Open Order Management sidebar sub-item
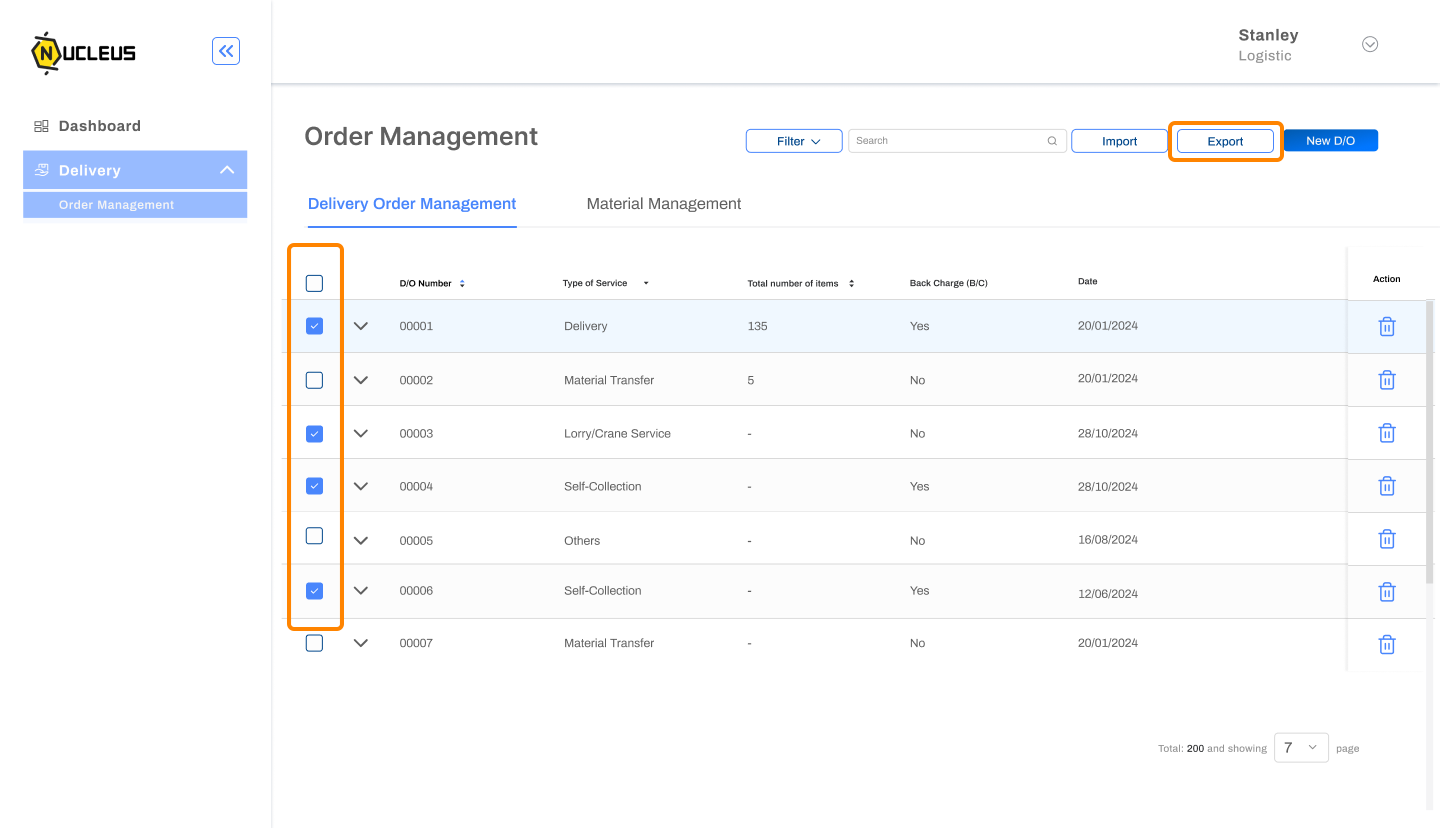Image resolution: width=1440 pixels, height=828 pixels. tap(135, 205)
